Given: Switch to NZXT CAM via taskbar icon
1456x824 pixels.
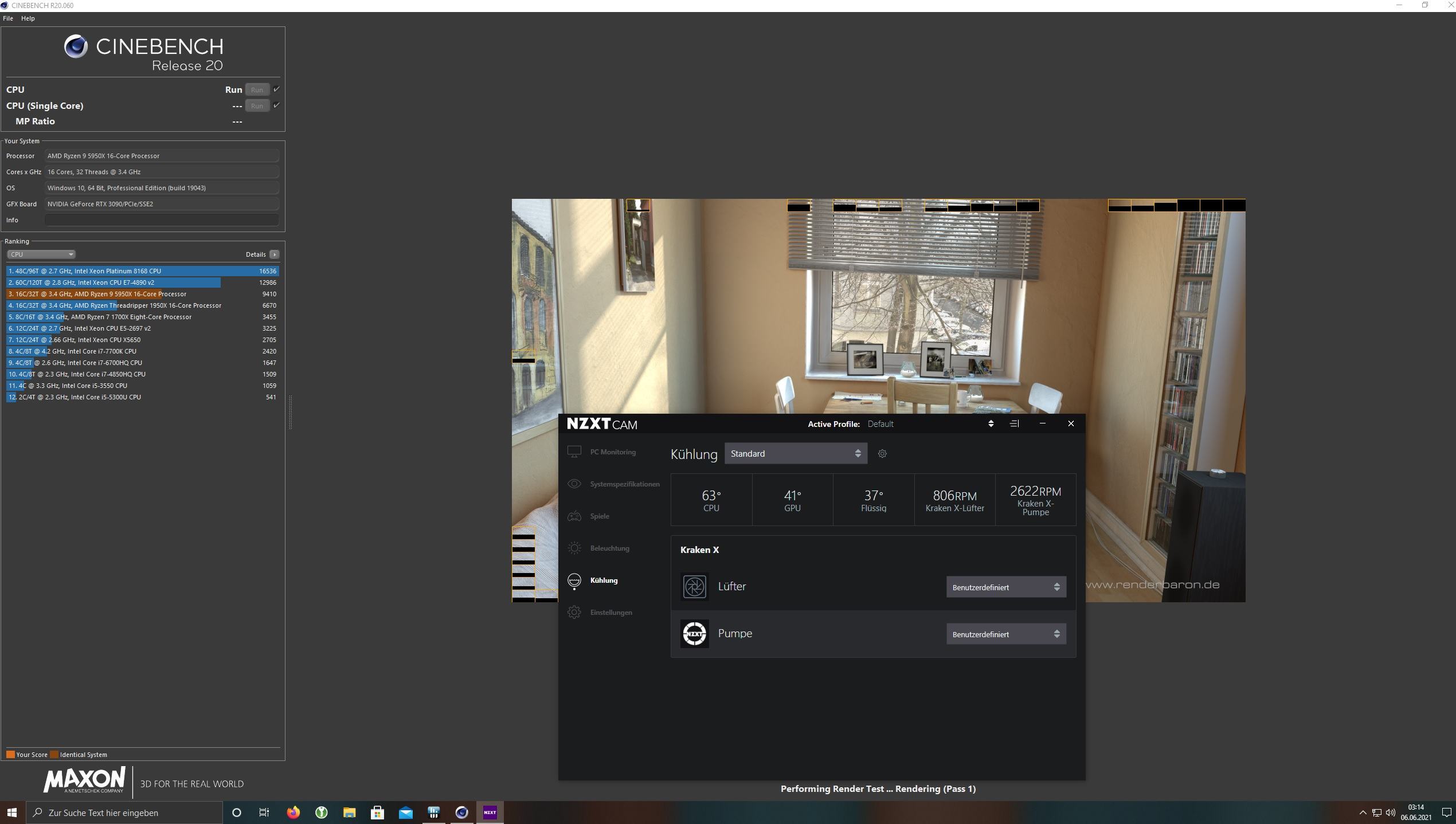Looking at the screenshot, I should 490,812.
